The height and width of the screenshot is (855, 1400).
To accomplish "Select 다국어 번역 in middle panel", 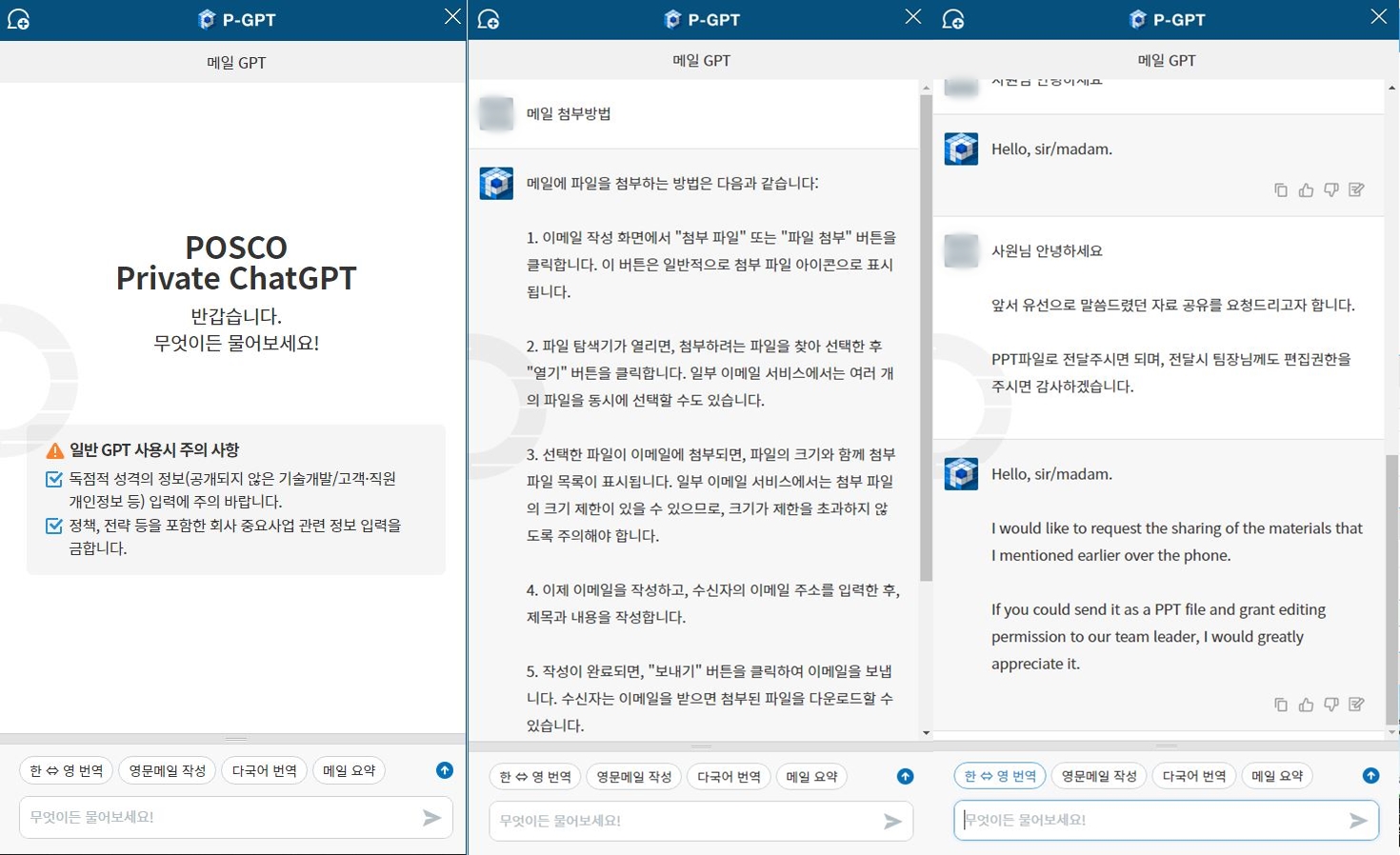I will click(730, 776).
